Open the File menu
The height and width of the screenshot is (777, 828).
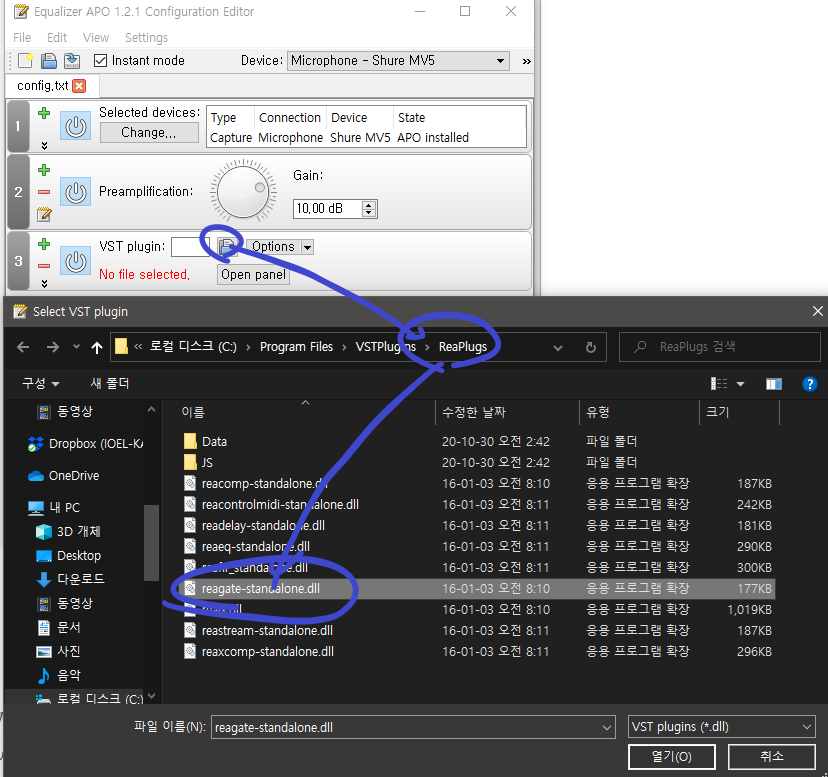tap(22, 38)
